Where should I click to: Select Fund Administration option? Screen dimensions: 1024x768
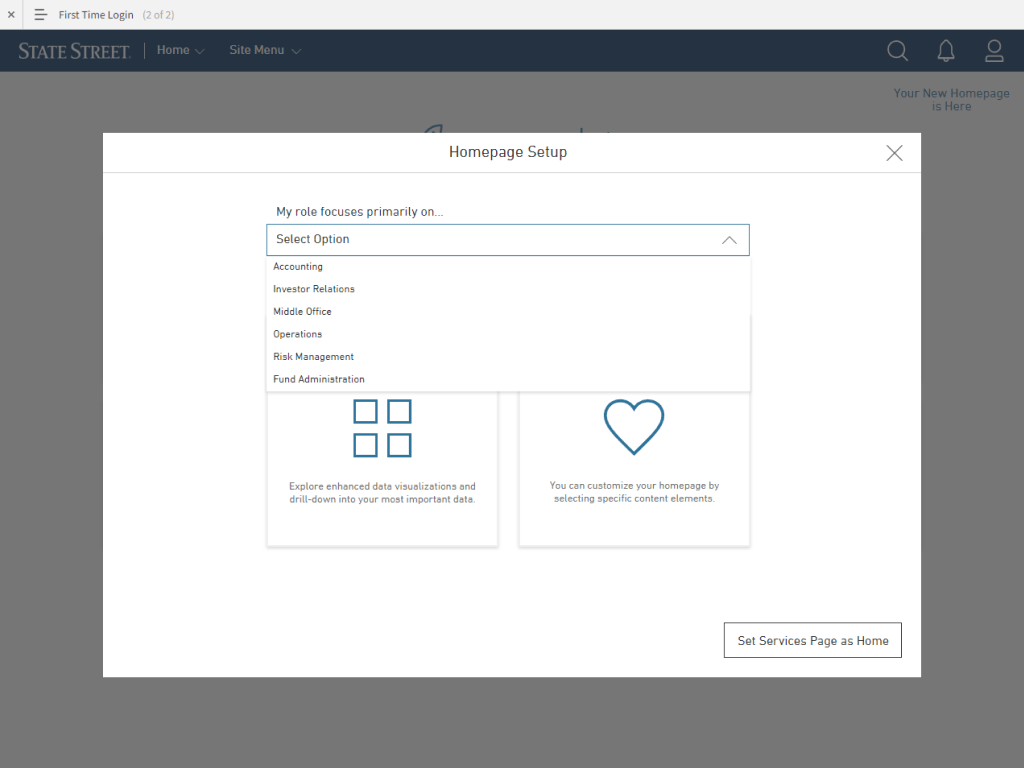(319, 379)
